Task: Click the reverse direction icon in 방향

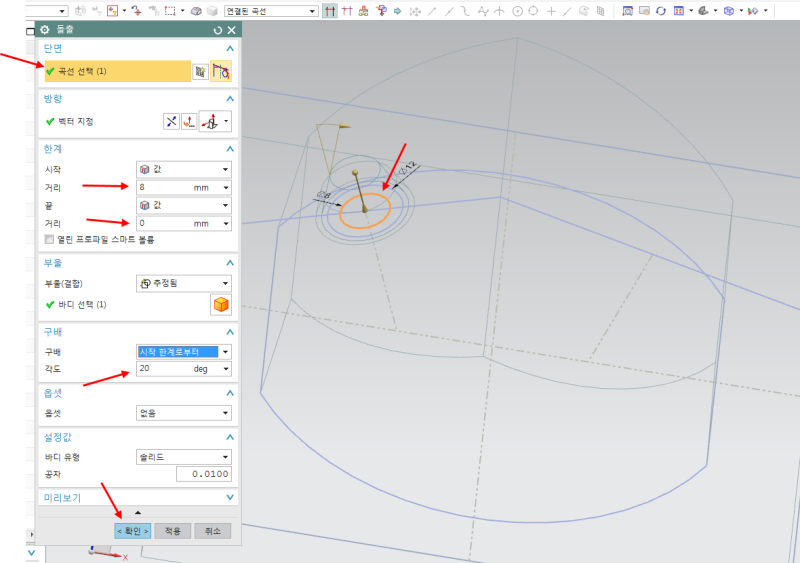Action: (171, 121)
